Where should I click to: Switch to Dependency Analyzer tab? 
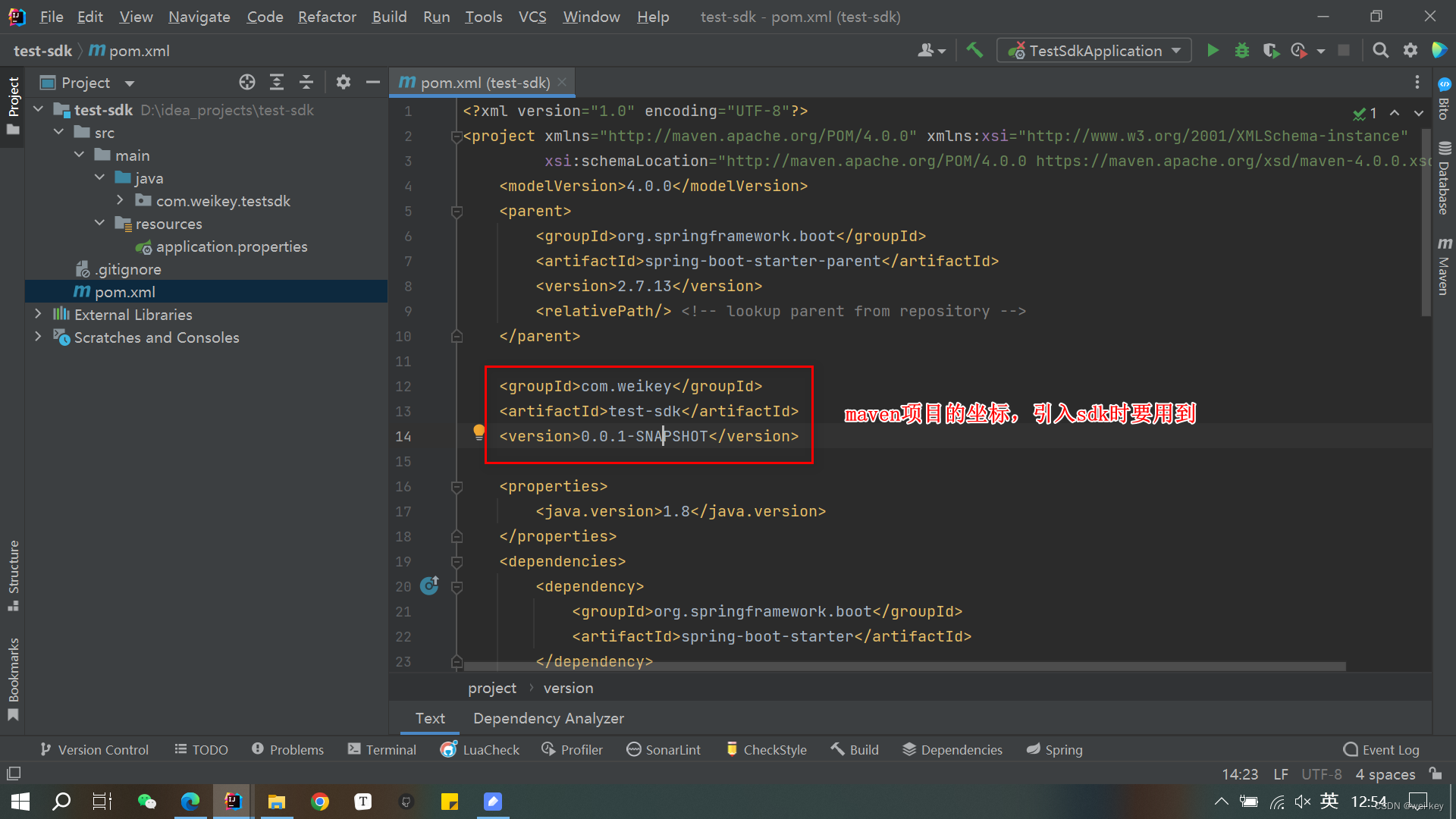point(548,718)
